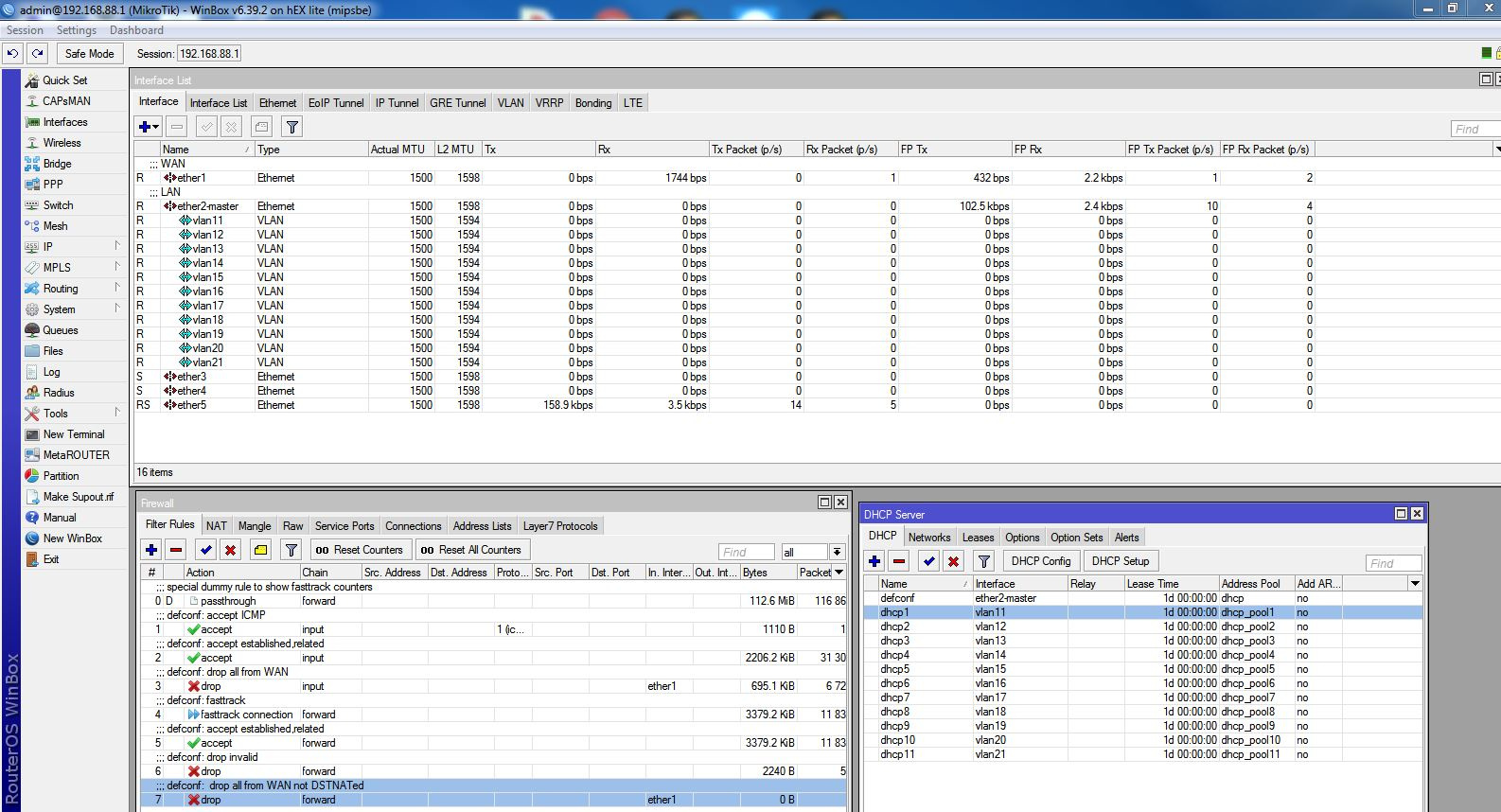This screenshot has width=1501, height=812.
Task: Expand IP submenu in sidebar
Action: point(117,246)
